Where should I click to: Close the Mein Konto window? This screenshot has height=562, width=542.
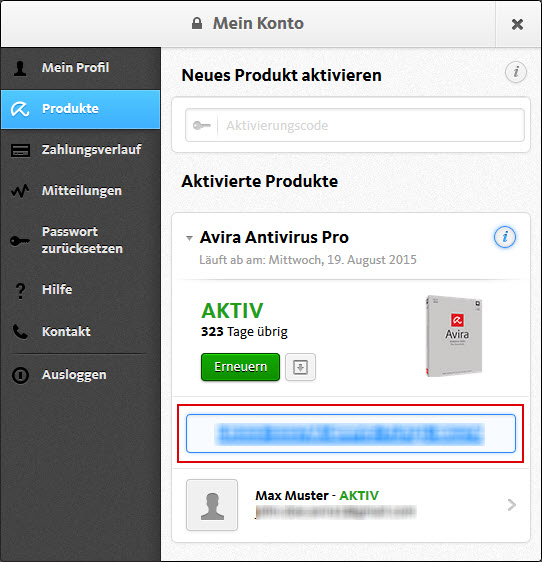coord(517,24)
